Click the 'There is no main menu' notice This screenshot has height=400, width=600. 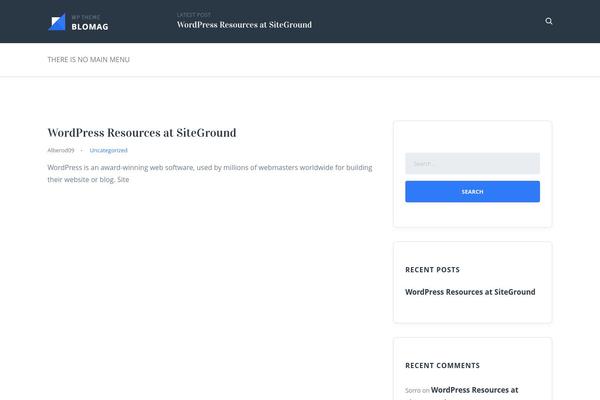tap(88, 60)
